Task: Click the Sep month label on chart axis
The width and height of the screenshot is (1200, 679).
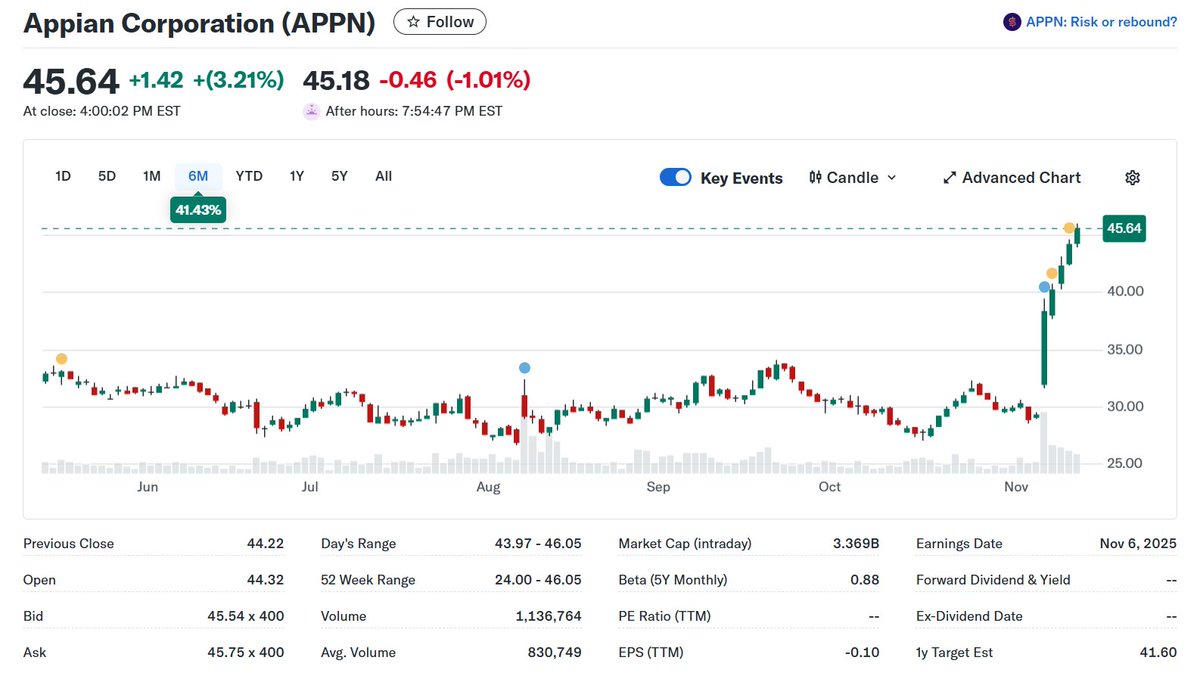Action: 658,487
